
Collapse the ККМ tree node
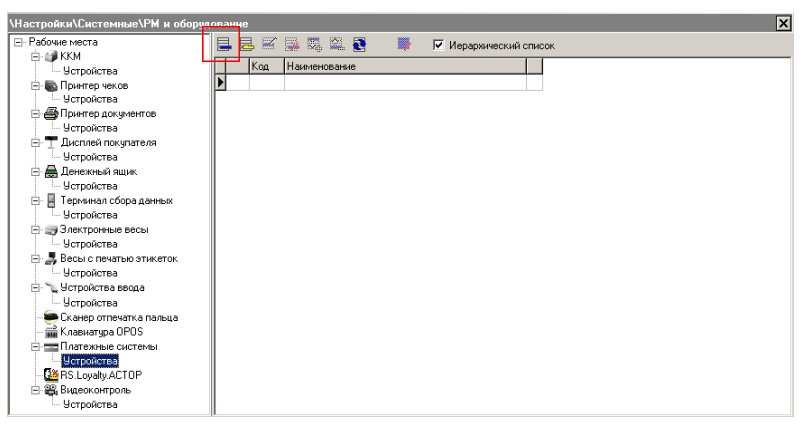(36, 56)
